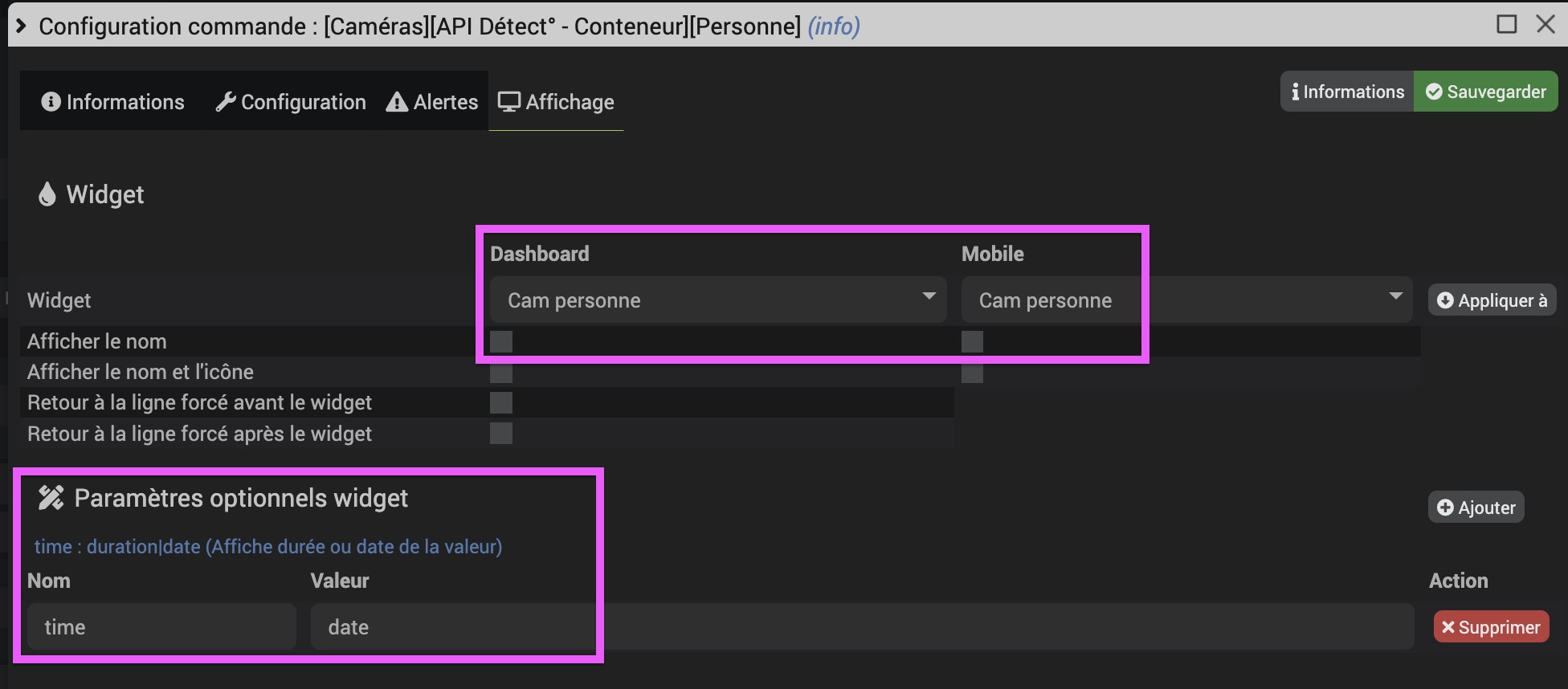Open the Alertes tab
The height and width of the screenshot is (689, 1568).
[x=432, y=102]
